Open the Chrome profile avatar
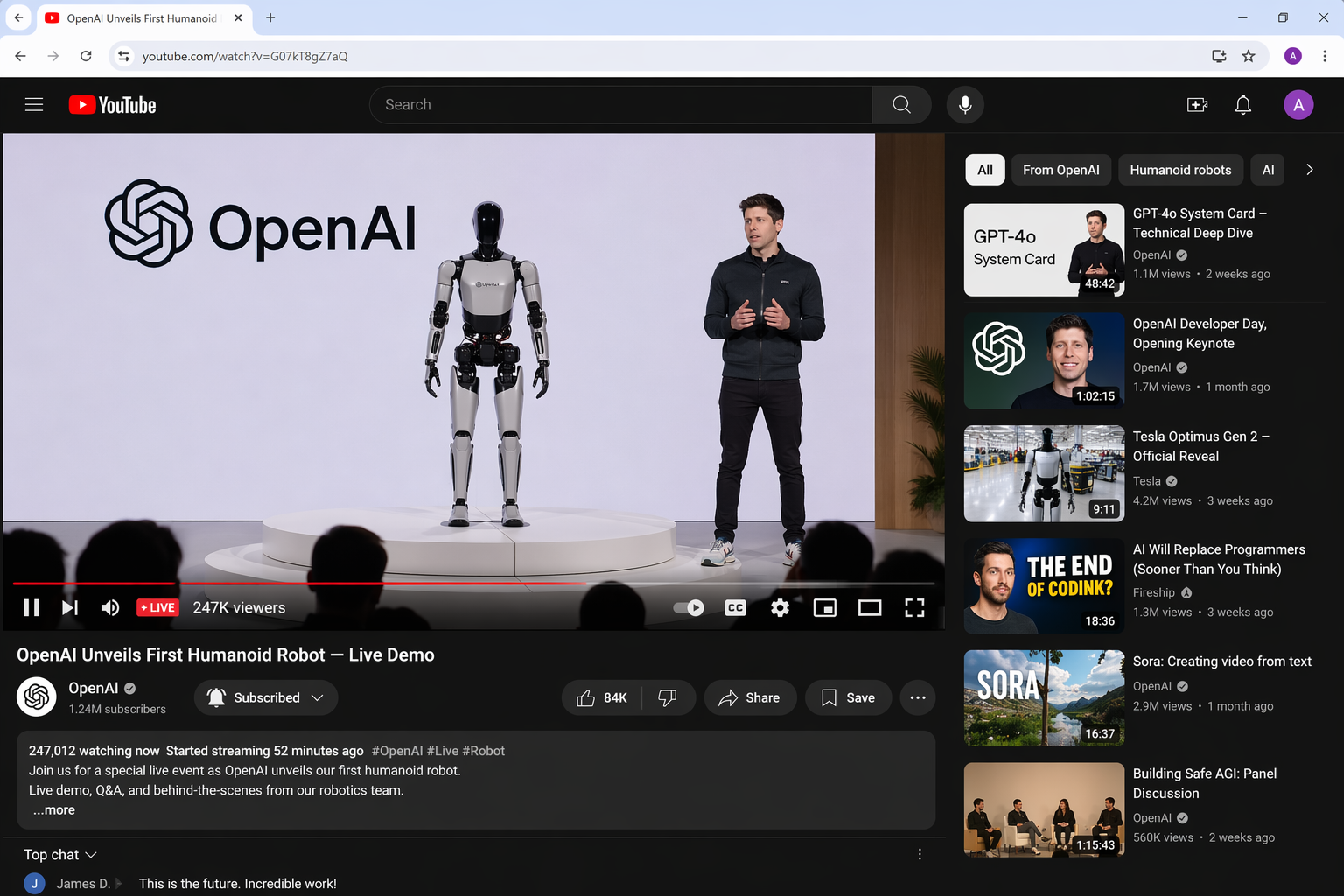The height and width of the screenshot is (896, 1344). coord(1293,56)
